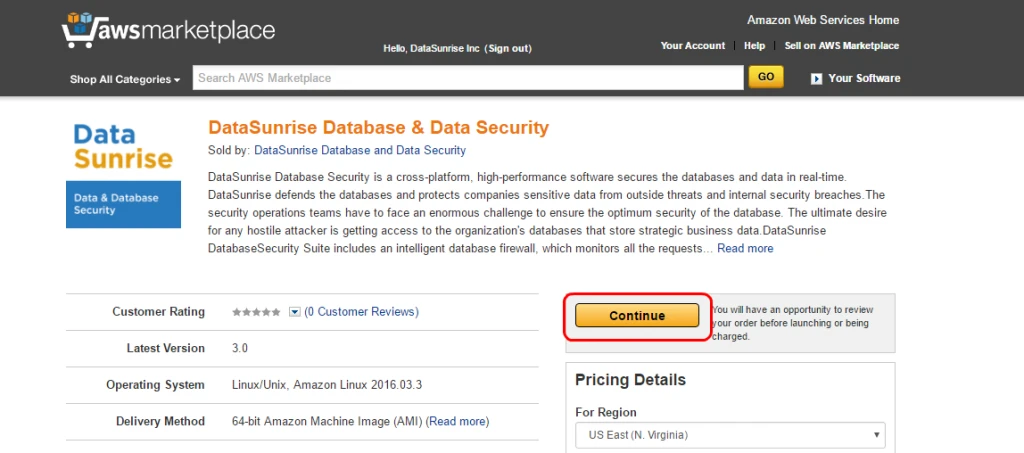Open the Help menu item
This screenshot has height=453, width=1024.
754,46
